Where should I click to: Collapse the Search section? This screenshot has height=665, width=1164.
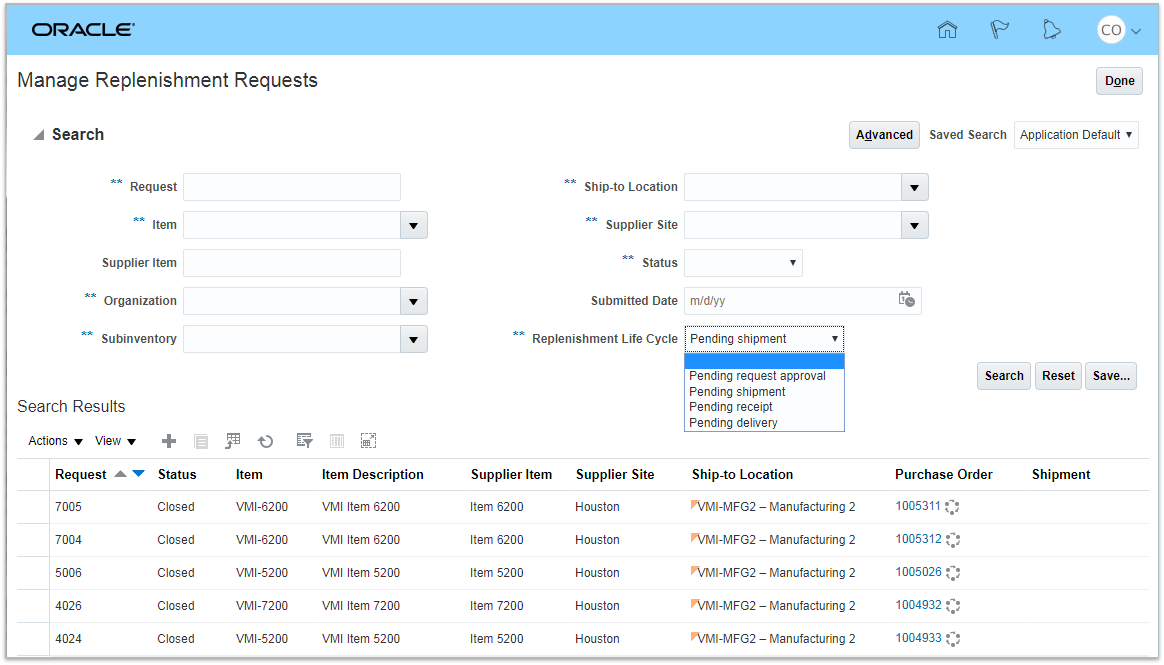pos(39,134)
